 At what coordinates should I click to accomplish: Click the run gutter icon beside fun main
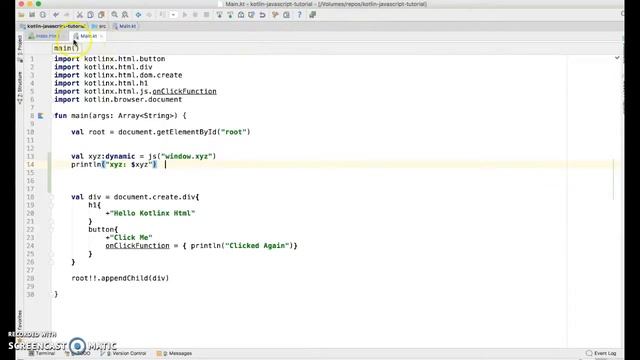tap(40, 116)
